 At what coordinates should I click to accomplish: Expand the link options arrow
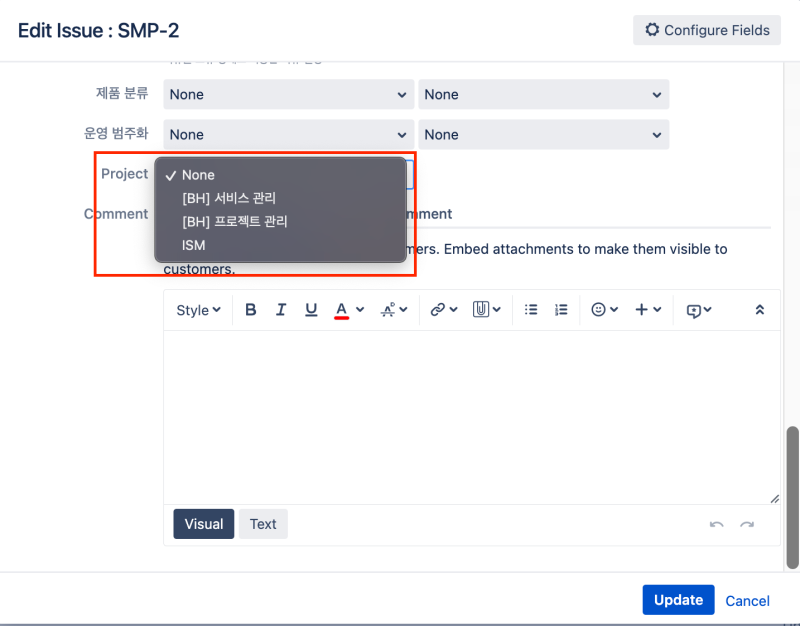[454, 310]
